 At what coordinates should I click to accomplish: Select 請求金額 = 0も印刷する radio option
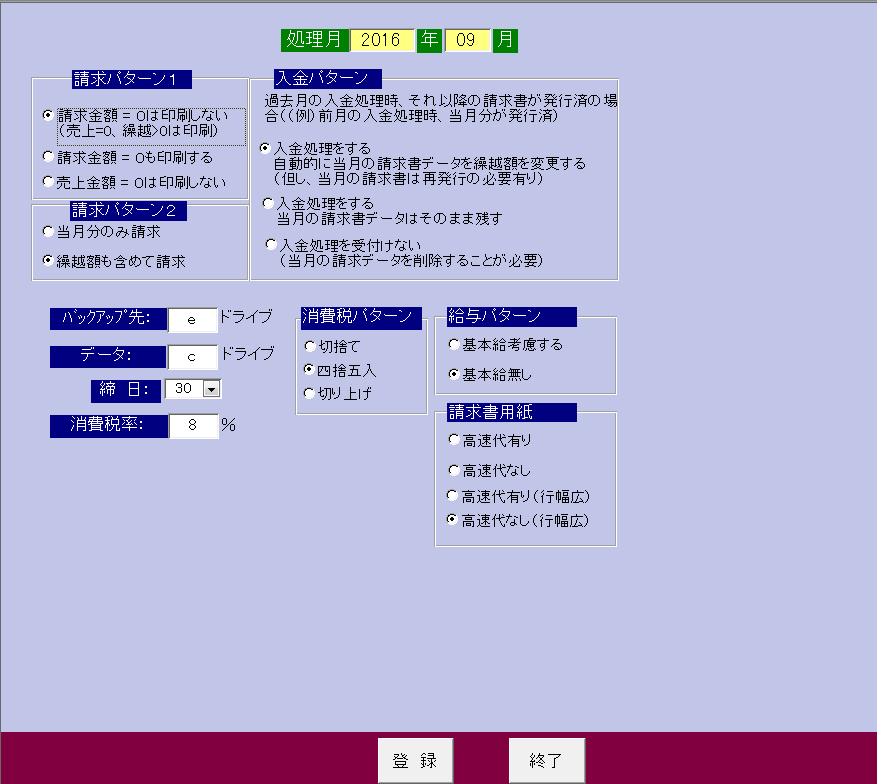coord(48,157)
